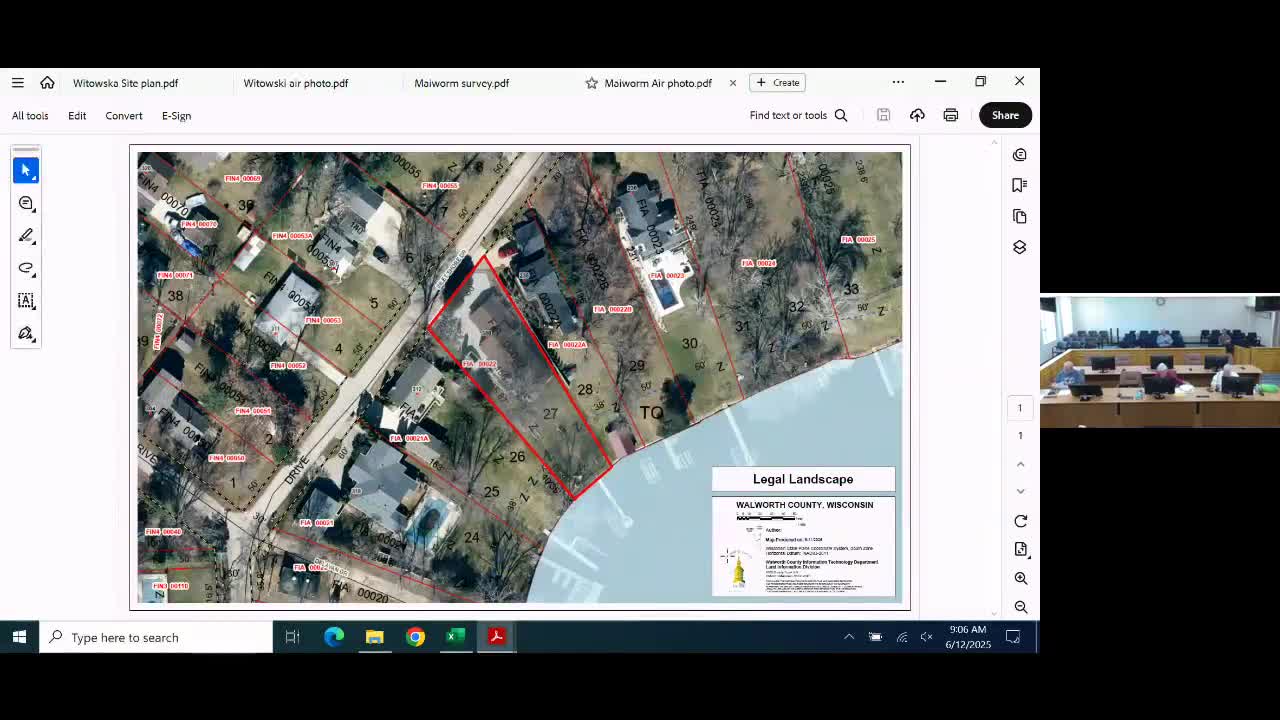This screenshot has height=720, width=1280.
Task: Select the Selection tool in the left toolbar
Action: [26, 170]
